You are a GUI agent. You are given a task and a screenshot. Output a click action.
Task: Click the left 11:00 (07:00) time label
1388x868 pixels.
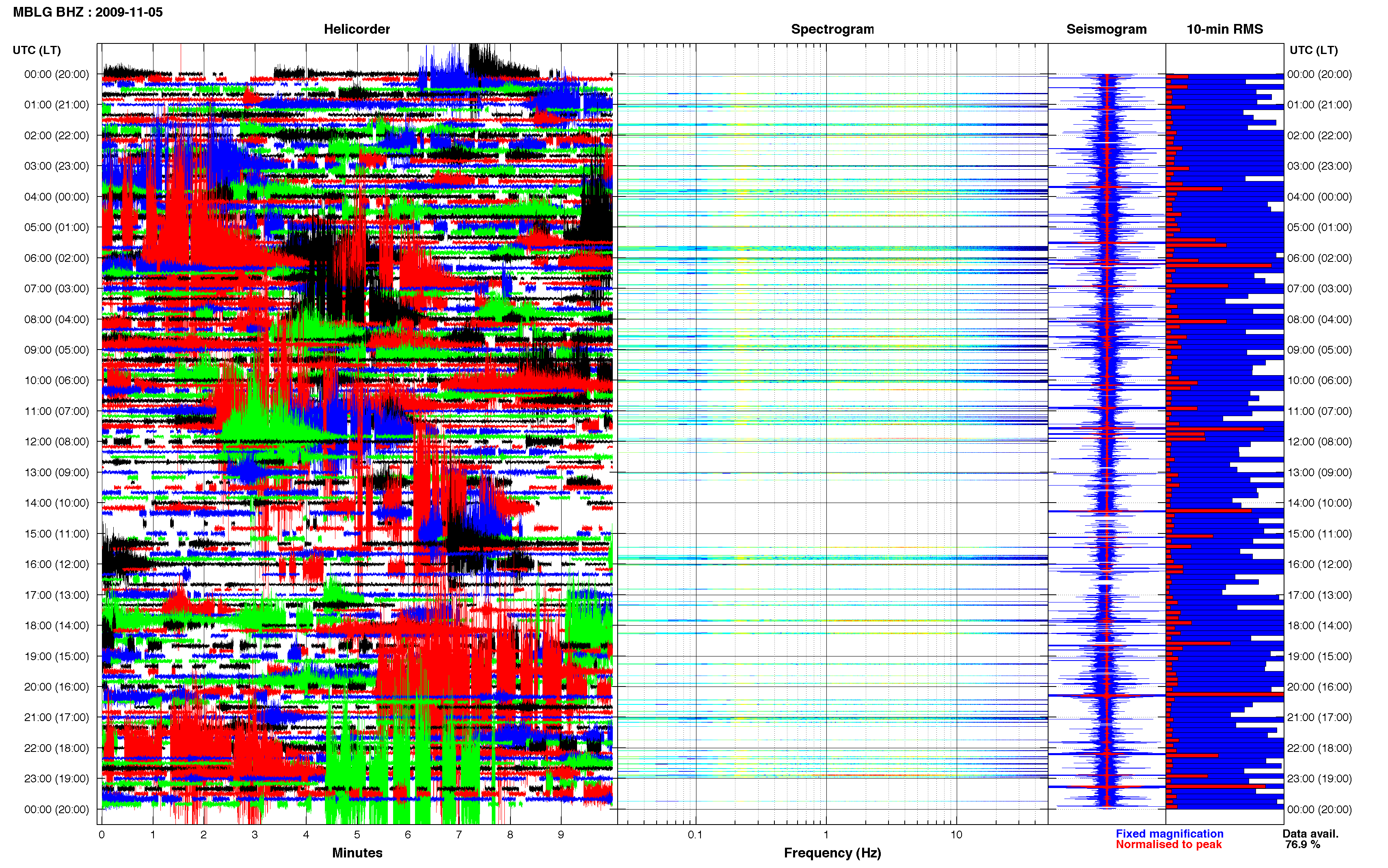coord(56,411)
